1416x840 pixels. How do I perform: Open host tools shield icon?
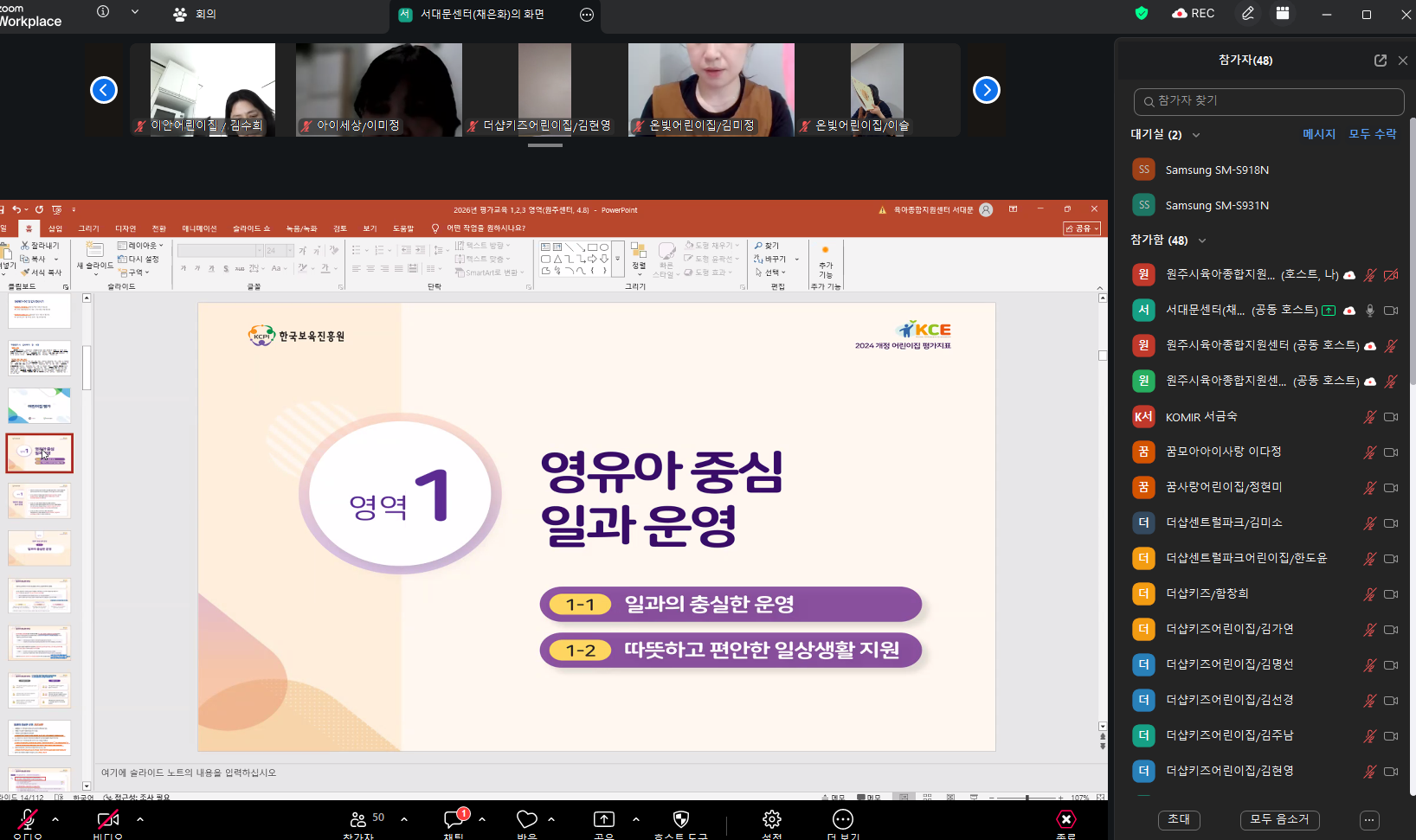(681, 820)
